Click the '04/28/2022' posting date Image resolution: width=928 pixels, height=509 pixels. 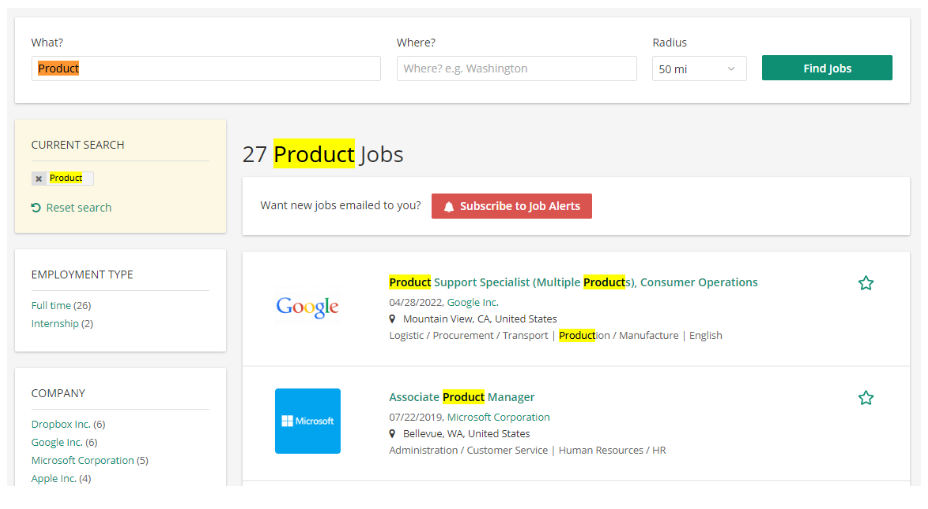click(415, 302)
